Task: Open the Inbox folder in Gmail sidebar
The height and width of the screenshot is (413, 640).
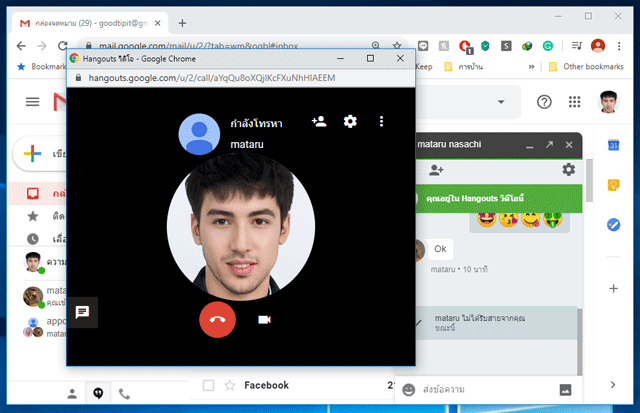Action: 38,193
